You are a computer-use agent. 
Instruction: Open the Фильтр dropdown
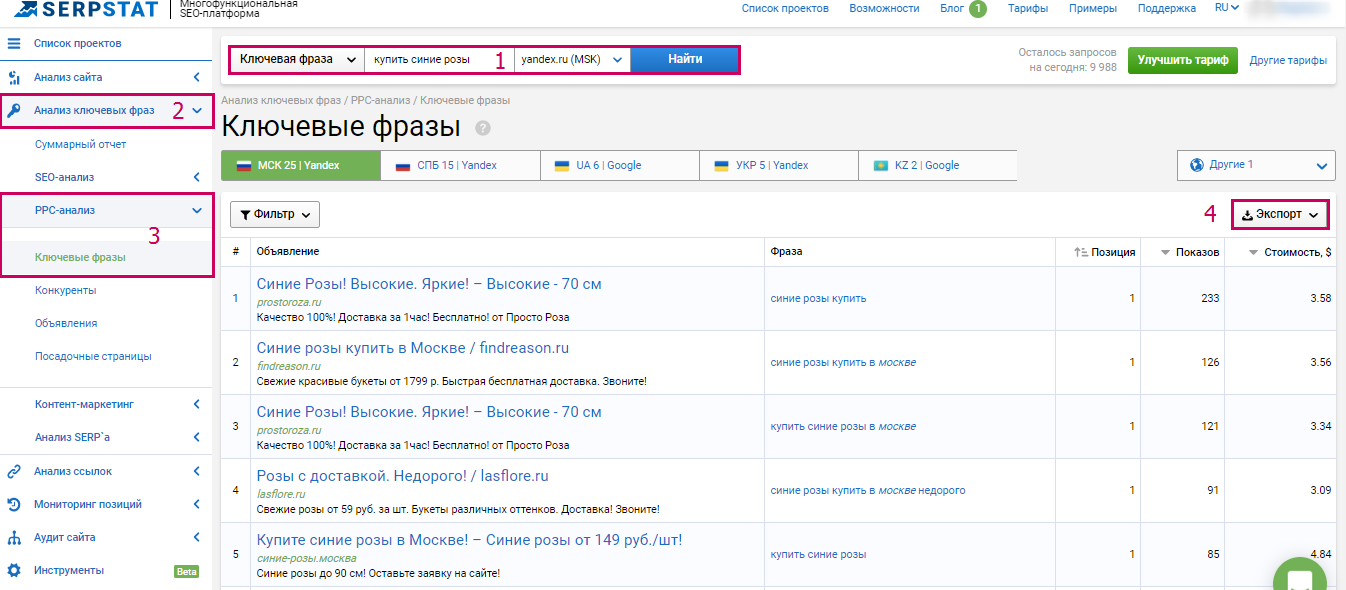[275, 214]
